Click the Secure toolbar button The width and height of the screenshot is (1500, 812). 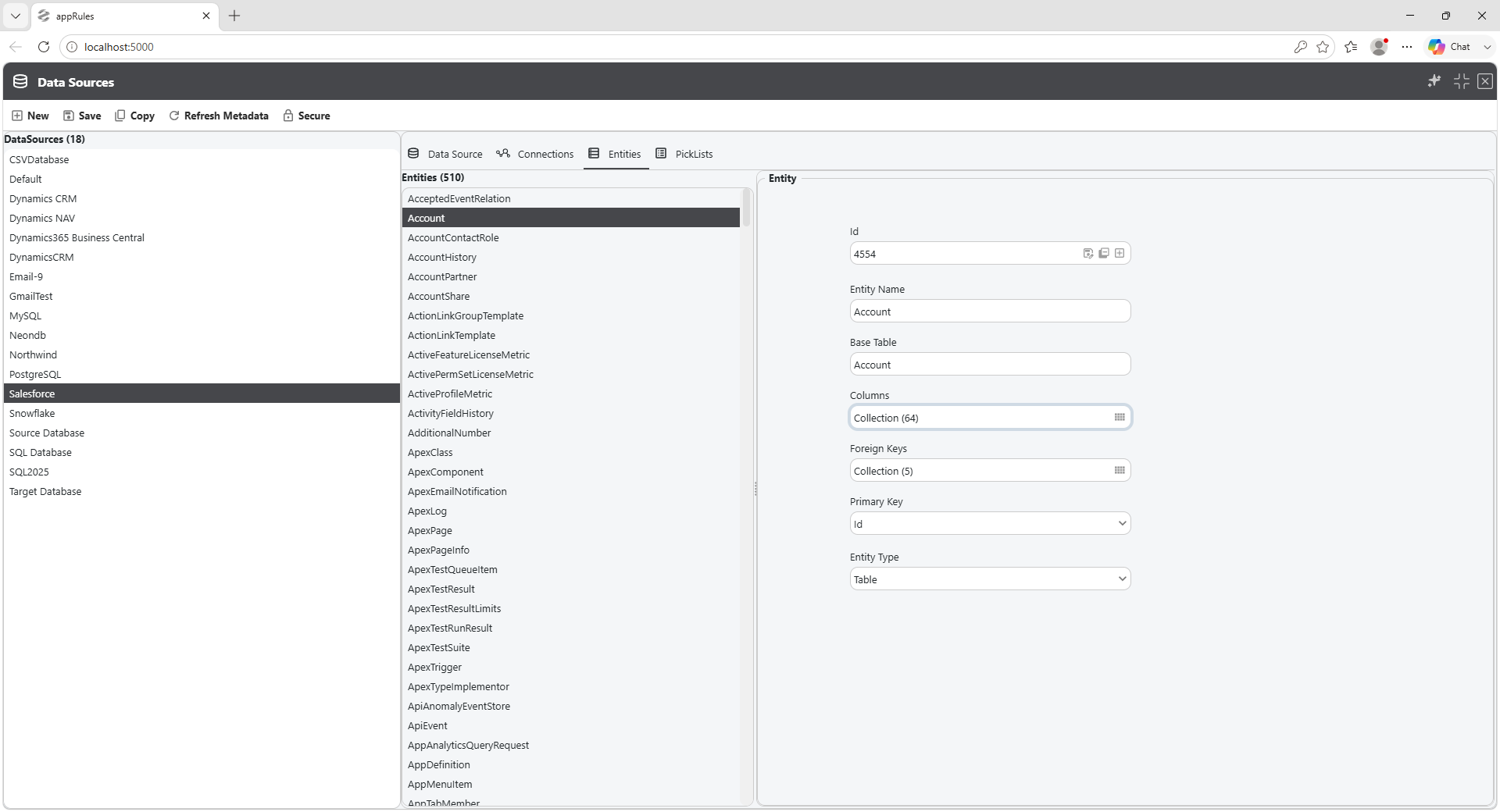pyautogui.click(x=306, y=116)
